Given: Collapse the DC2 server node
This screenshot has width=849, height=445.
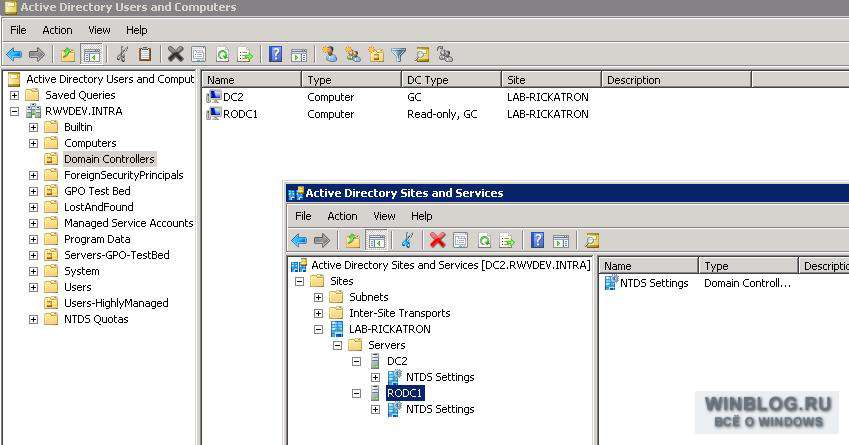Looking at the screenshot, I should pyautogui.click(x=356, y=362).
